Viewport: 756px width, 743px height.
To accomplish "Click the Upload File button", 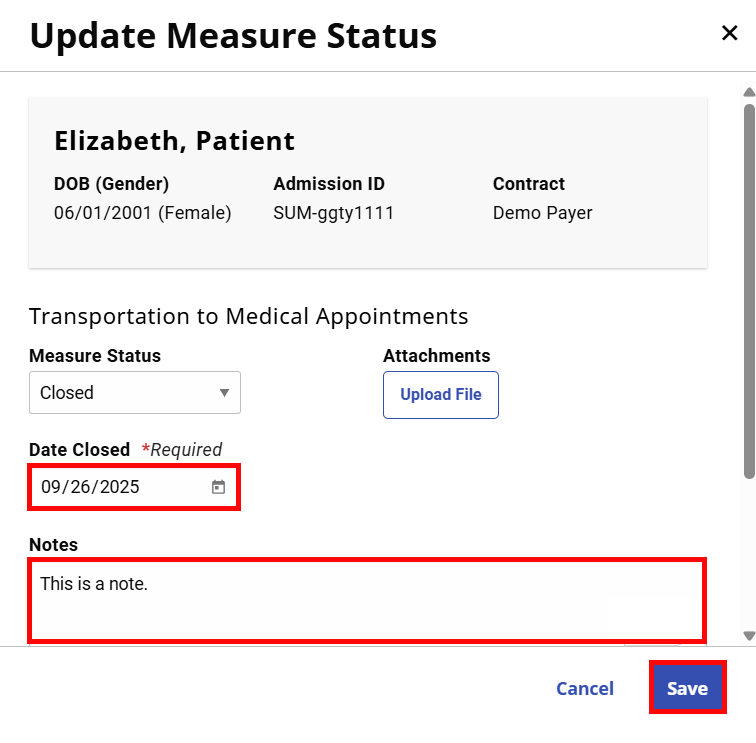I will pos(440,395).
